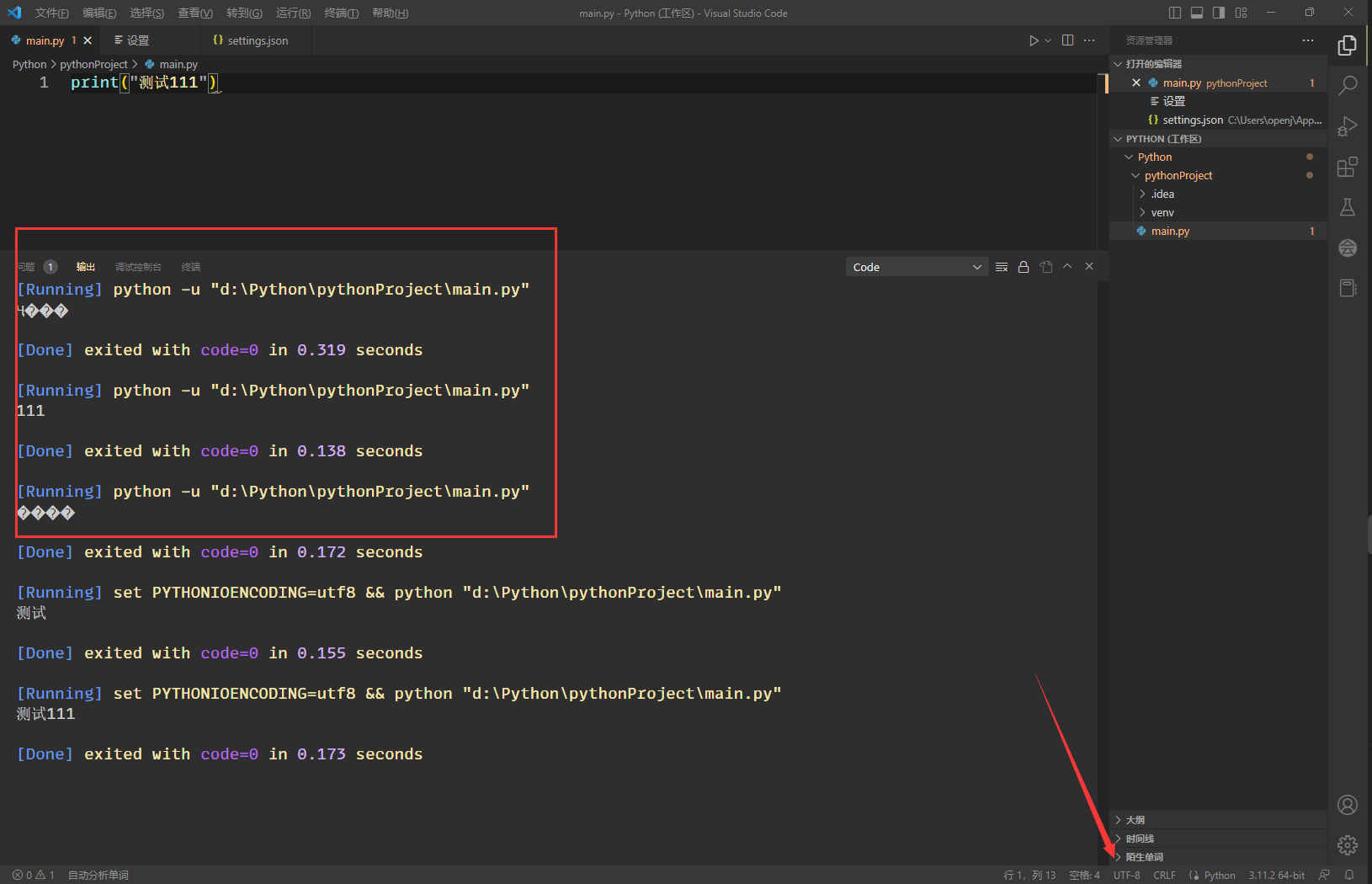Open the Code output channel dropdown
This screenshot has width=1372, height=884.
coord(917,267)
